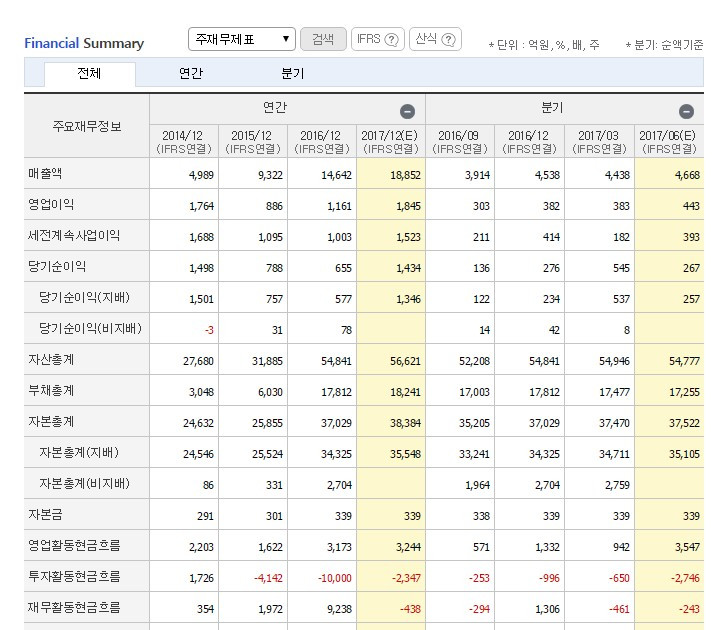
Task: Collapse the 분기 column group minus icon
Action: tap(686, 112)
